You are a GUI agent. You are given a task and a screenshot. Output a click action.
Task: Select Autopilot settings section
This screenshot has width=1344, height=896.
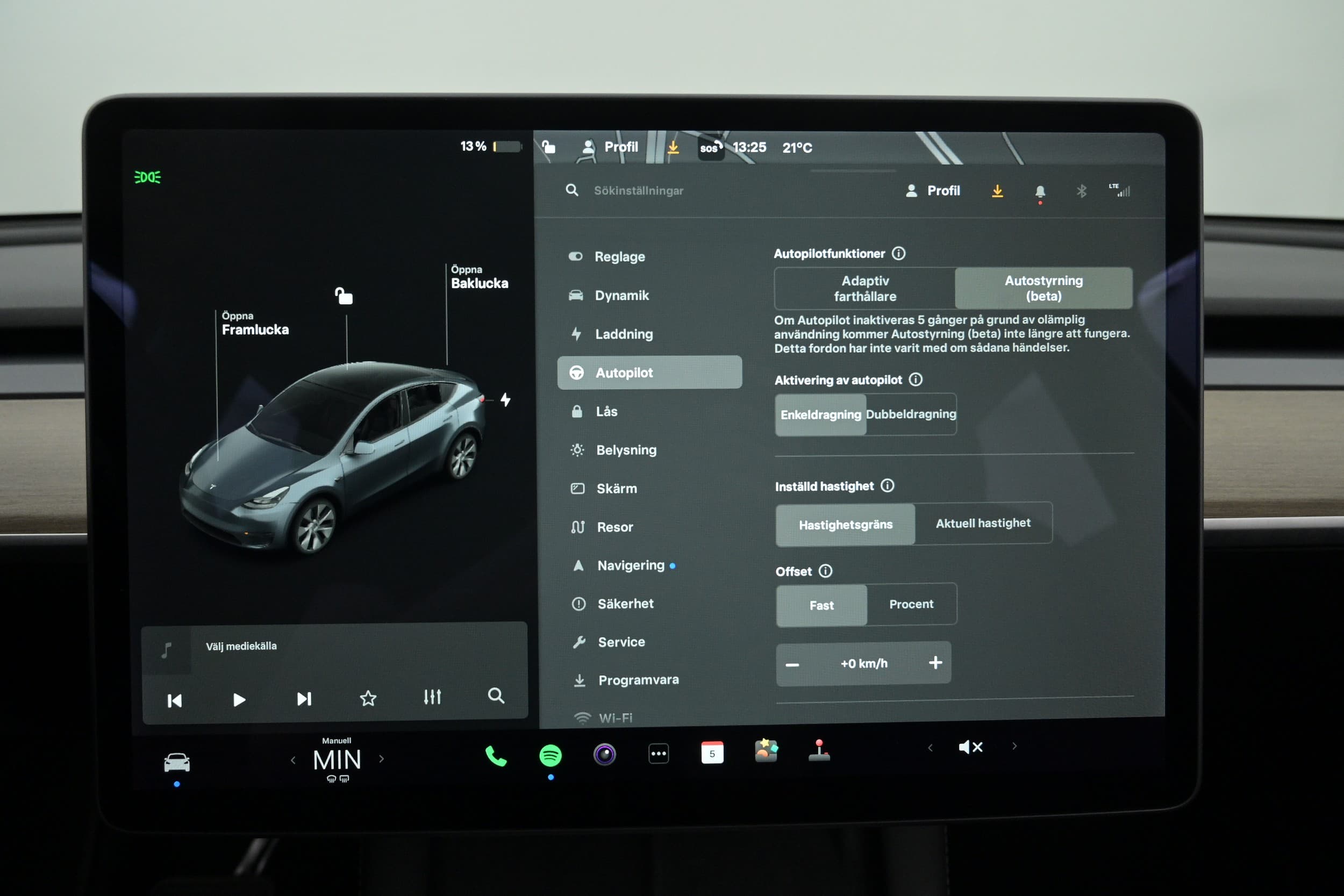click(x=650, y=372)
